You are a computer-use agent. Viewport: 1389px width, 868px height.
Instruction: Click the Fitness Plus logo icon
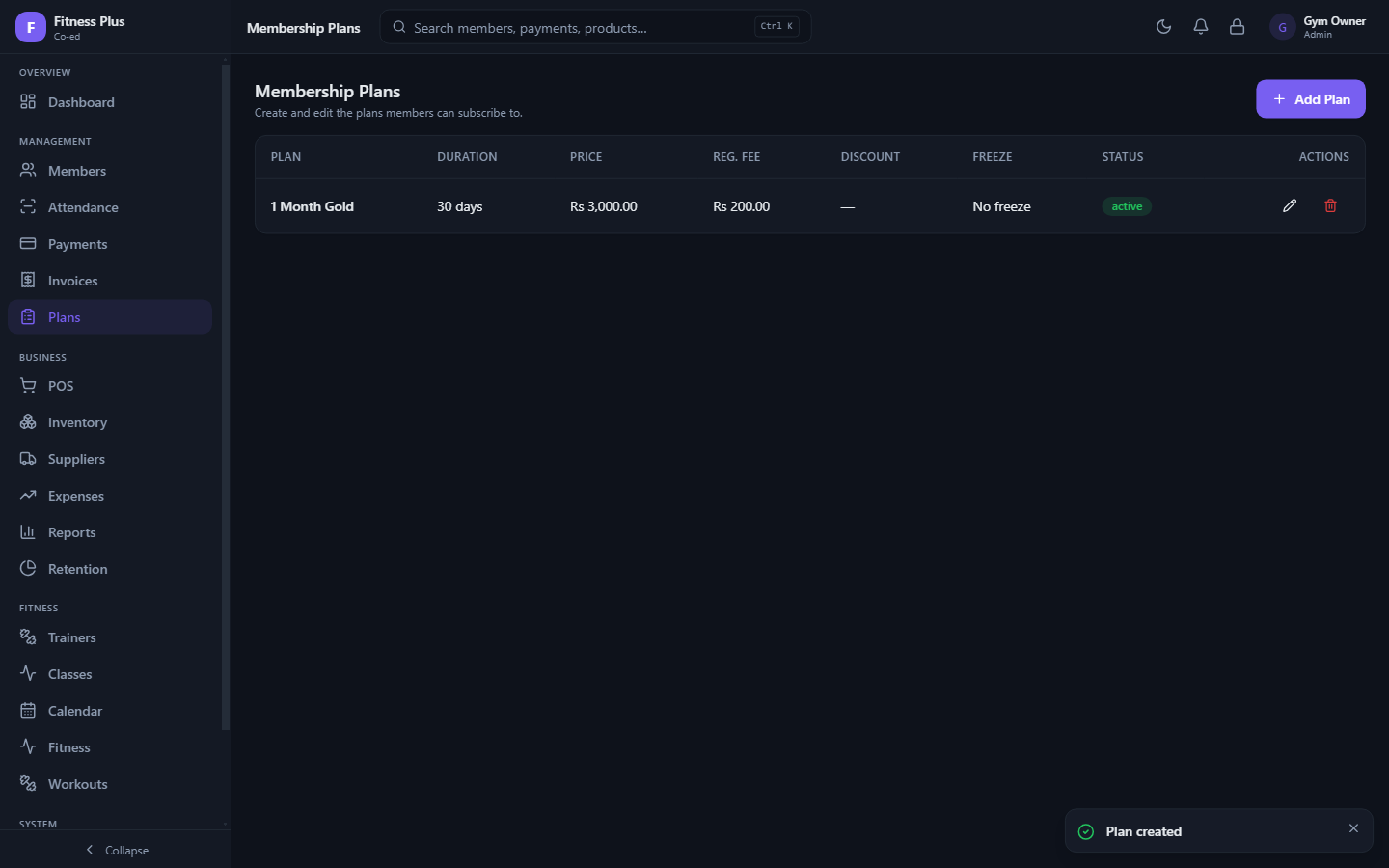click(31, 27)
